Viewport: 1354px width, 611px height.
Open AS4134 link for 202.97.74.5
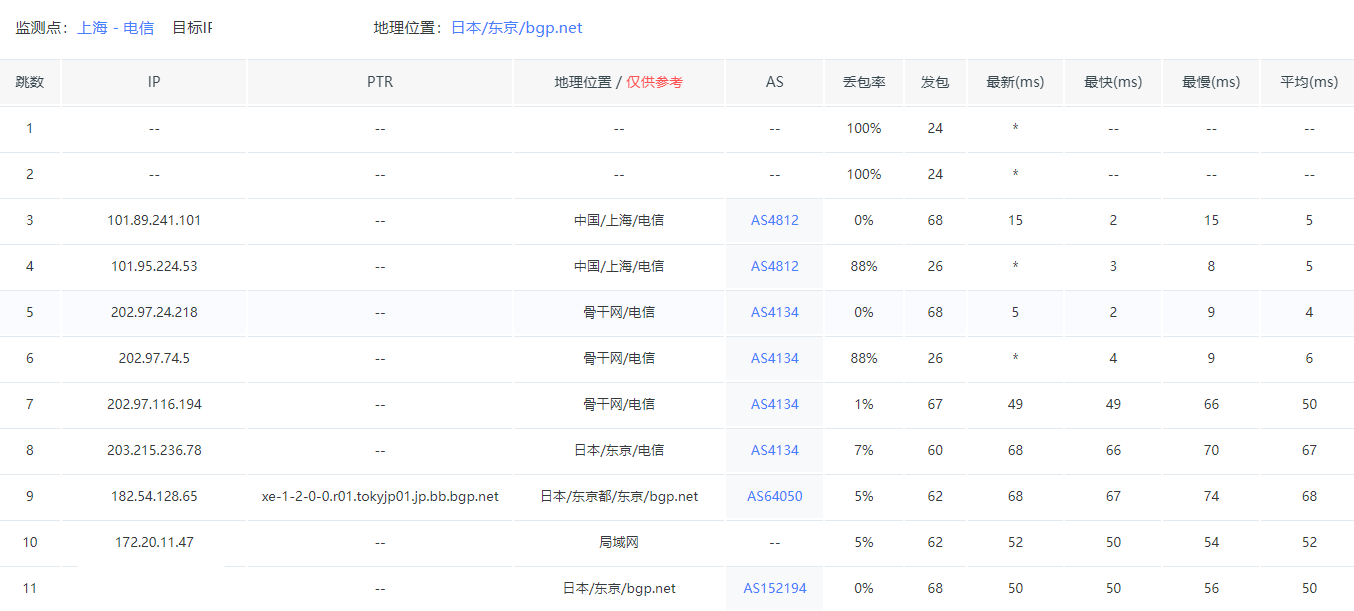[775, 358]
